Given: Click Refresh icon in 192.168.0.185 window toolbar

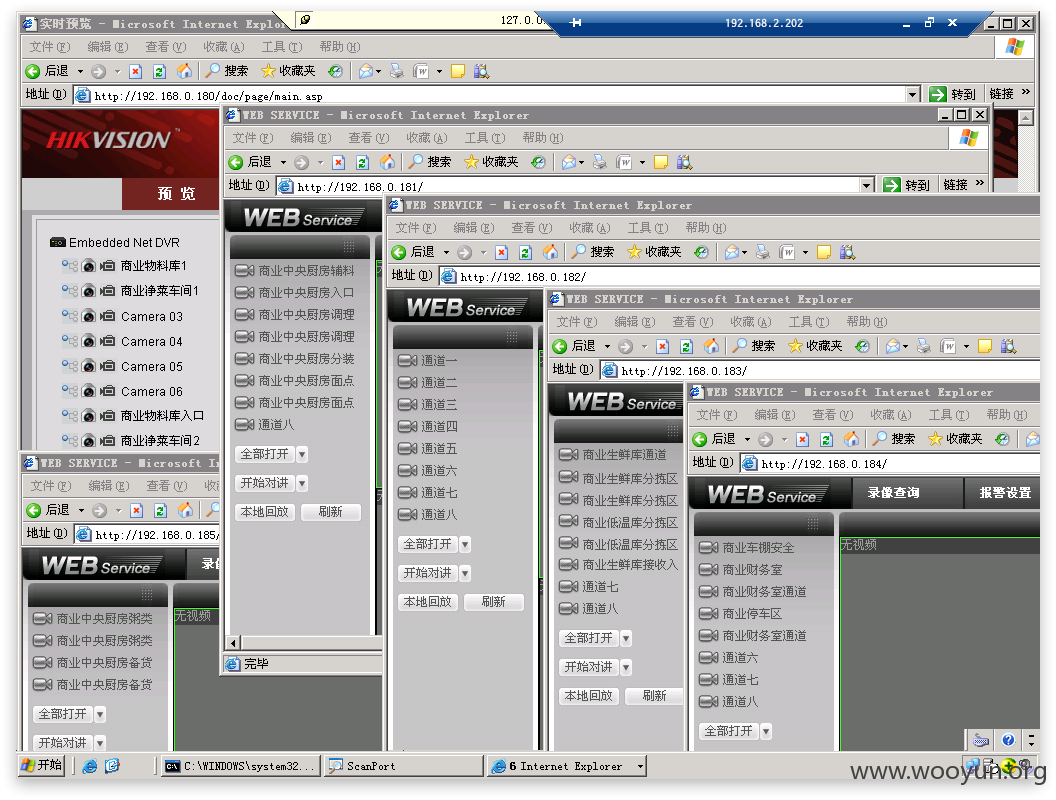Looking at the screenshot, I should tap(160, 510).
